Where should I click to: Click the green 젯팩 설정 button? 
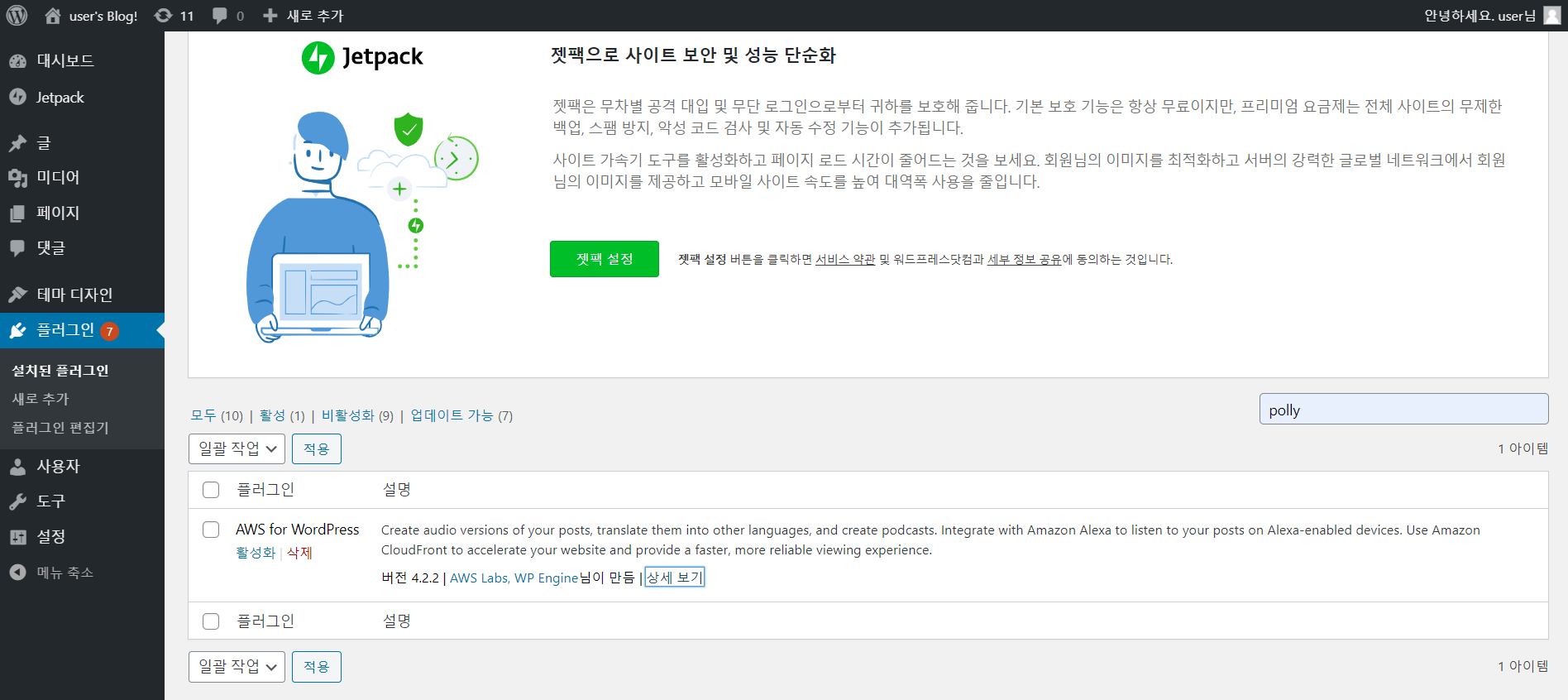[x=604, y=259]
